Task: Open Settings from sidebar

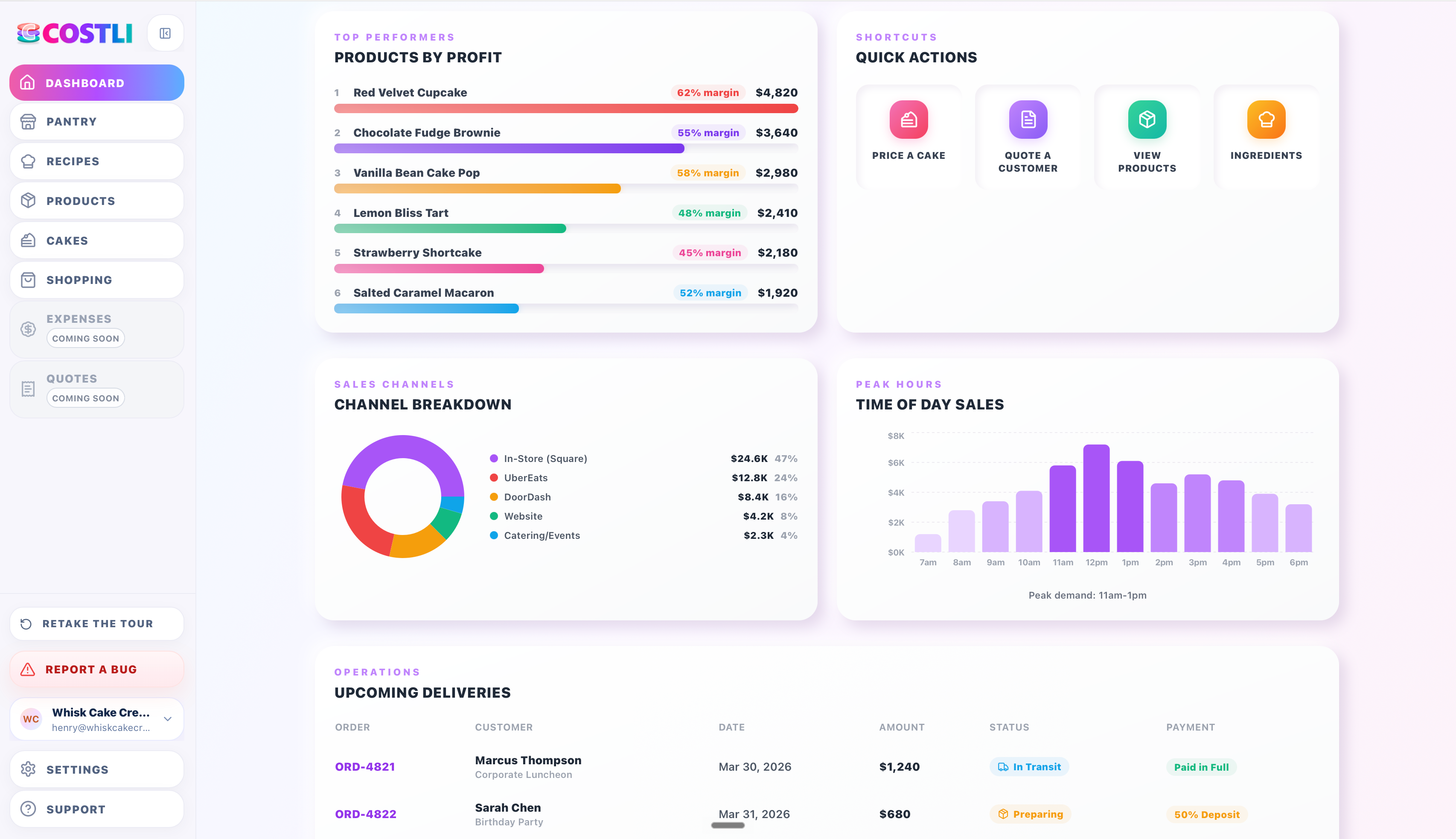Action: point(97,769)
